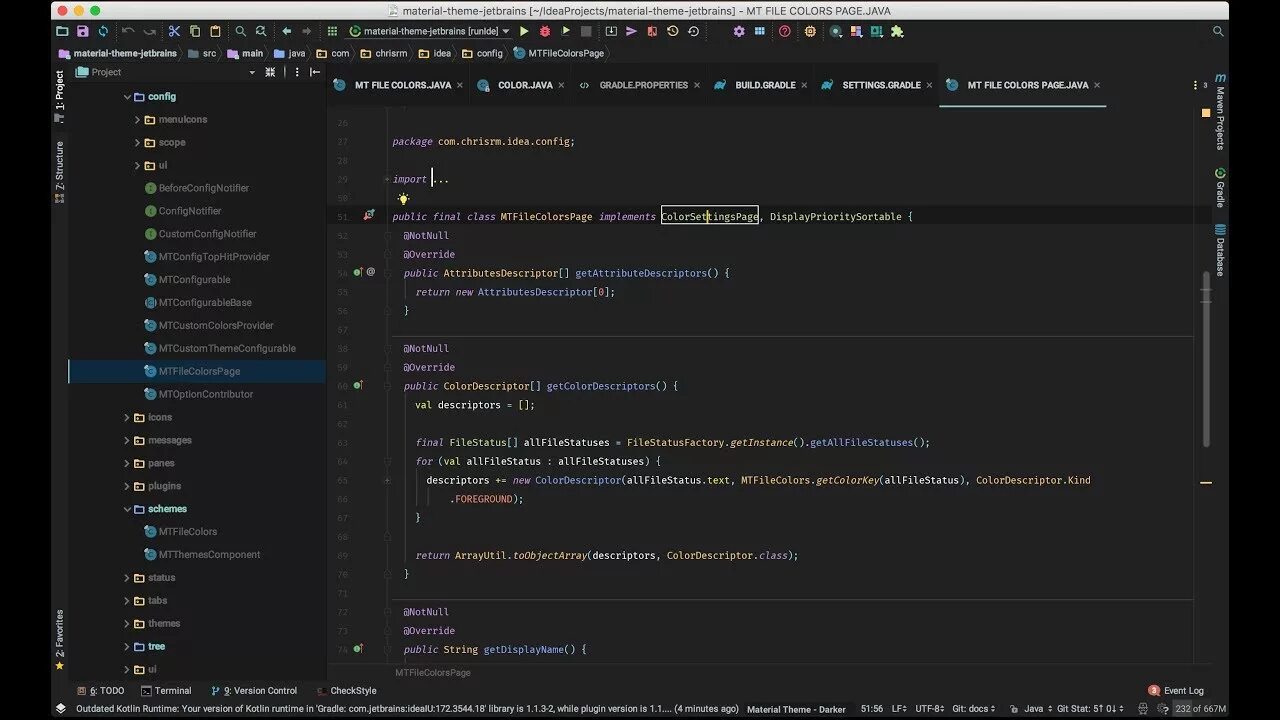Screen dimensions: 1280x720
Task: Click the Open folder toolbar icon
Action: click(x=62, y=31)
